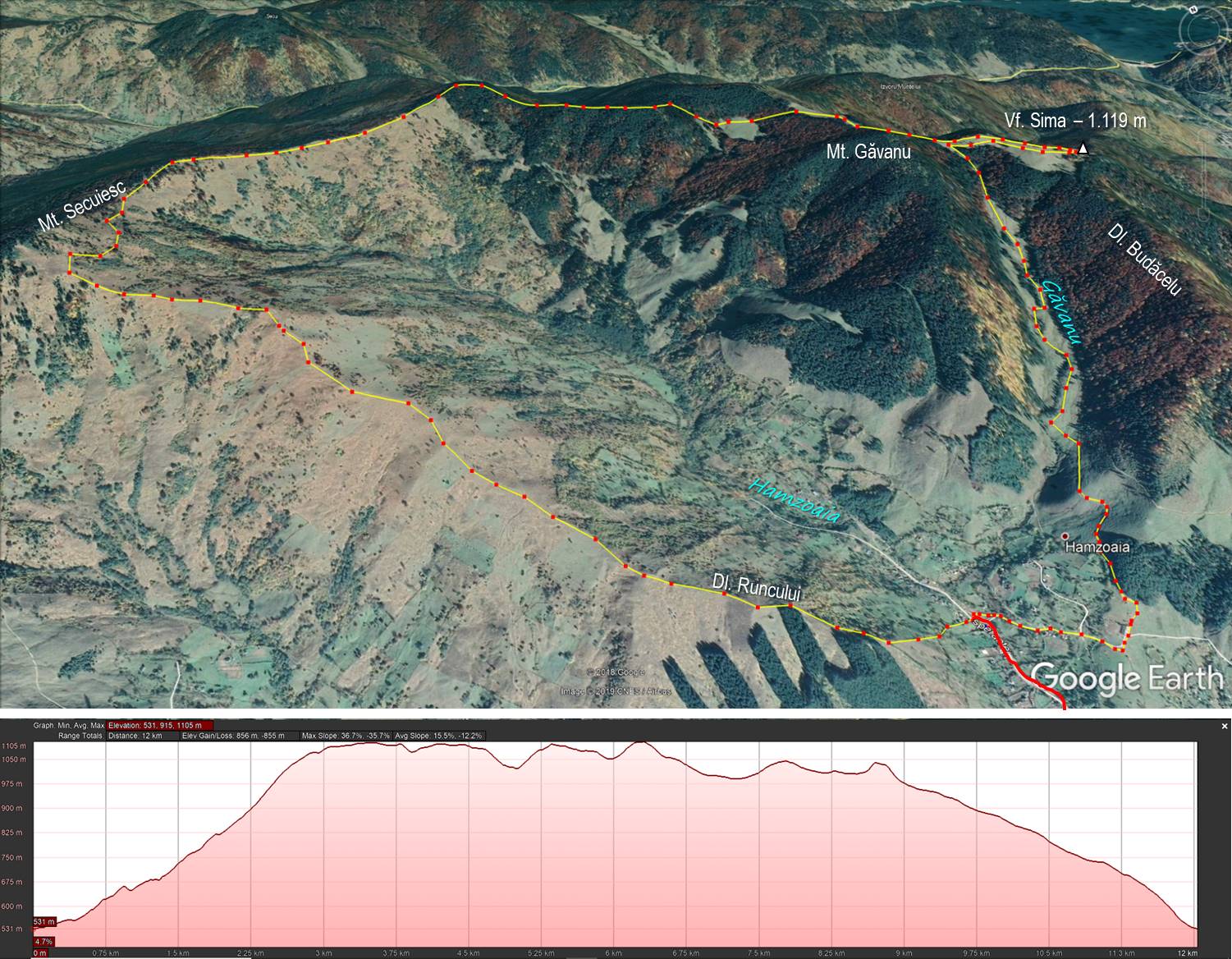Image resolution: width=1232 pixels, height=959 pixels.
Task: Click the 531 m elevation cursor tag
Action: click(x=44, y=922)
